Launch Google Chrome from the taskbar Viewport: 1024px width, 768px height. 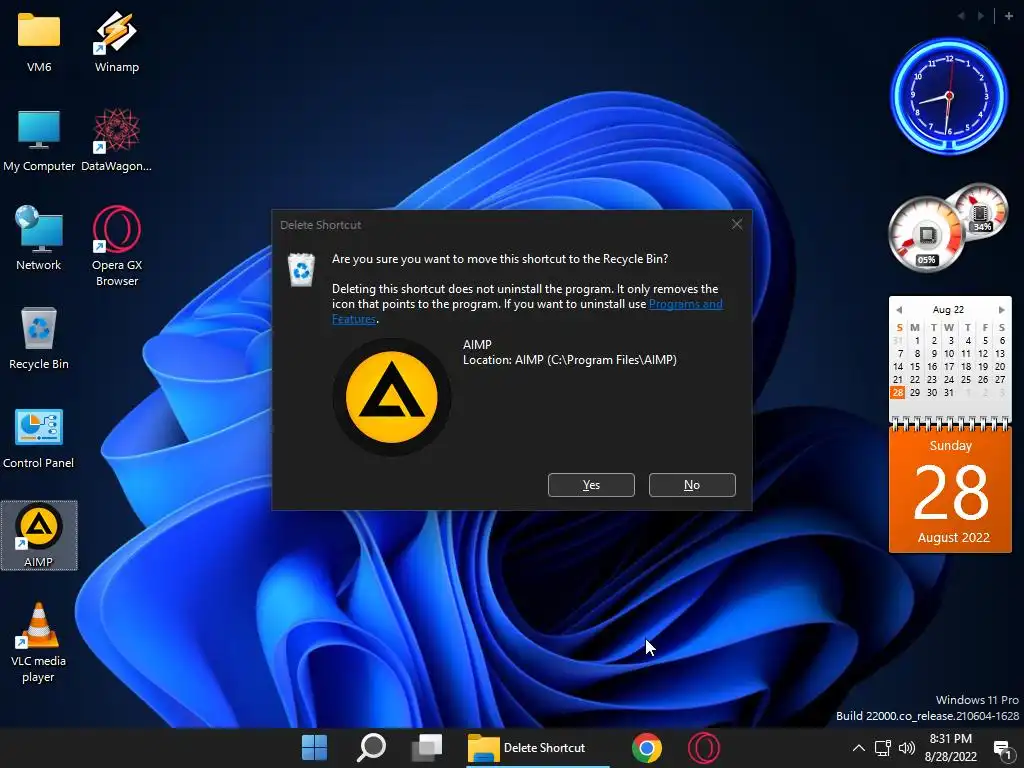(x=647, y=748)
